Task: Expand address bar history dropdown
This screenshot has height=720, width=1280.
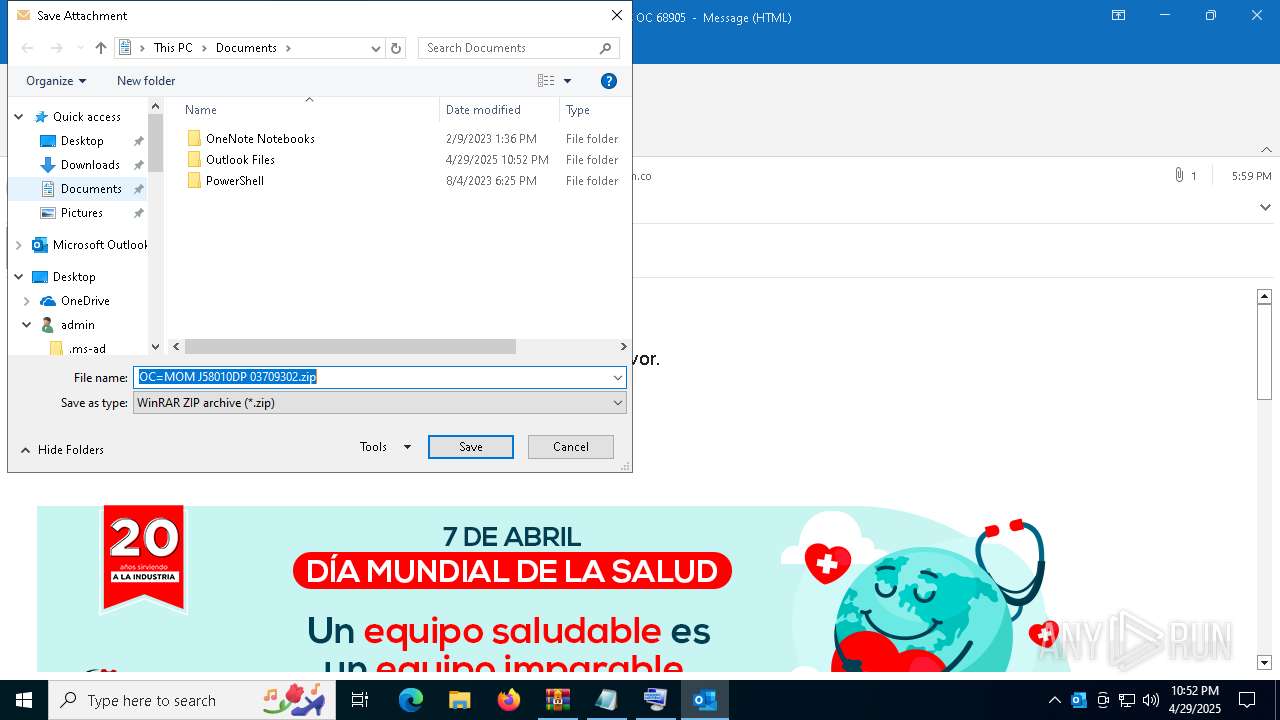Action: 376,48
